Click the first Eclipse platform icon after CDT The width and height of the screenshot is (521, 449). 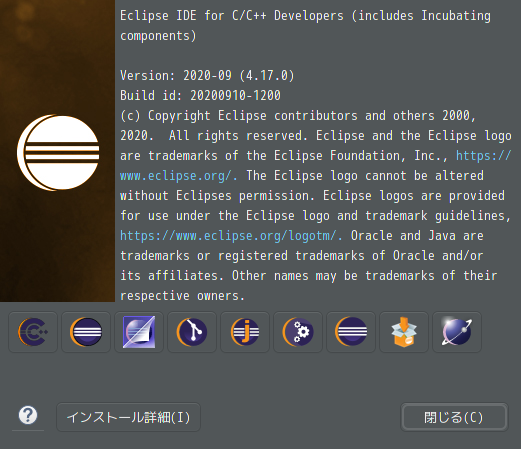pyautogui.click(x=86, y=332)
